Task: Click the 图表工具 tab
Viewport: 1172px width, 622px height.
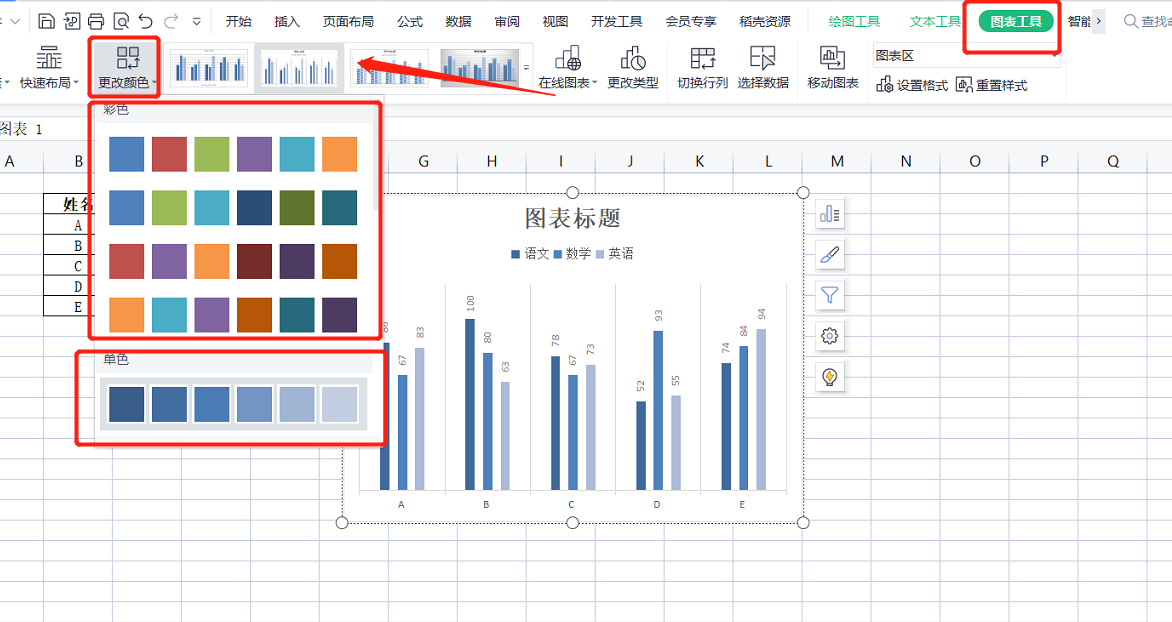Action: click(x=1016, y=22)
